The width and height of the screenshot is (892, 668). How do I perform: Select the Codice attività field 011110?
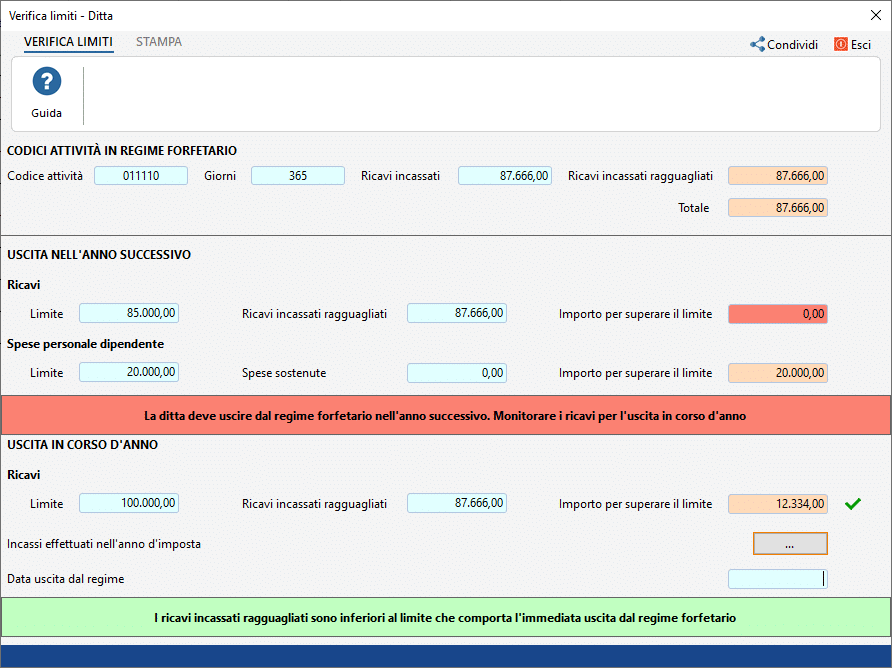141,176
